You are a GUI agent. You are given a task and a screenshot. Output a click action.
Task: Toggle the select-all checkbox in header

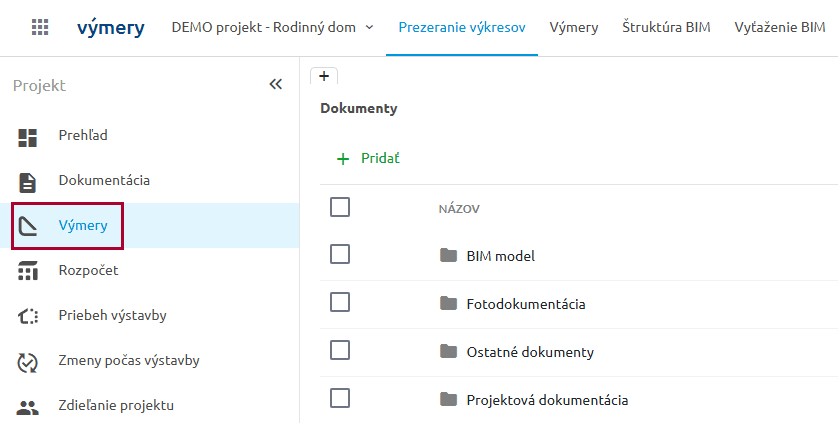coord(340,207)
